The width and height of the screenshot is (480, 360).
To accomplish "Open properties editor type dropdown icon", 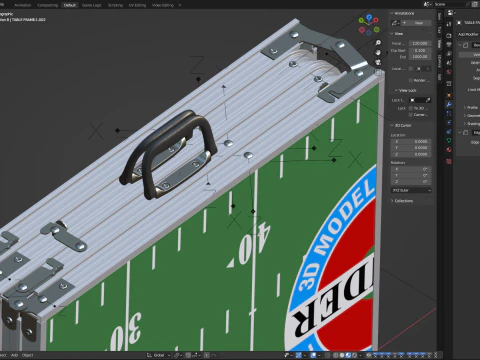I will [451, 13].
